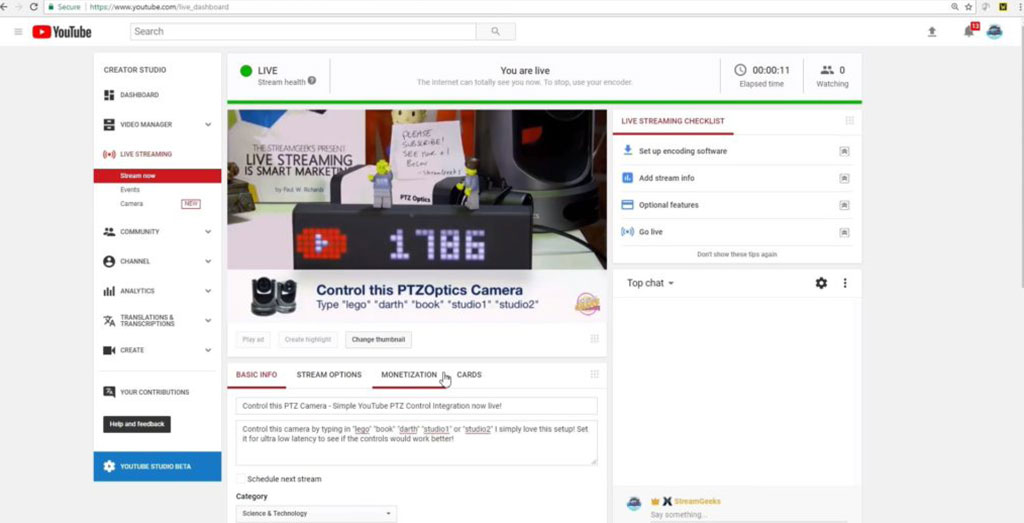Click the Channel person icon

click(109, 261)
